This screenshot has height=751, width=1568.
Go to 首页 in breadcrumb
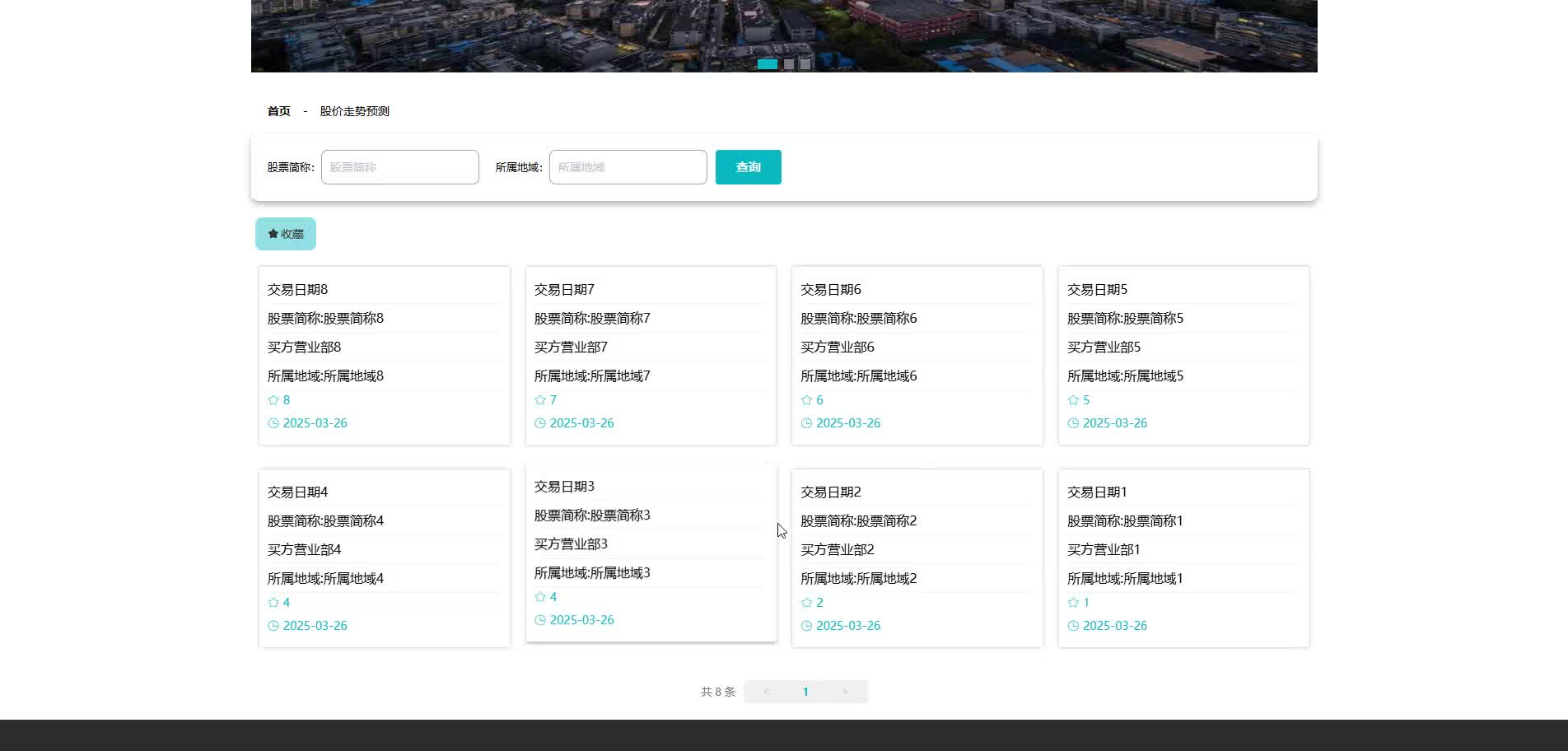pos(279,111)
